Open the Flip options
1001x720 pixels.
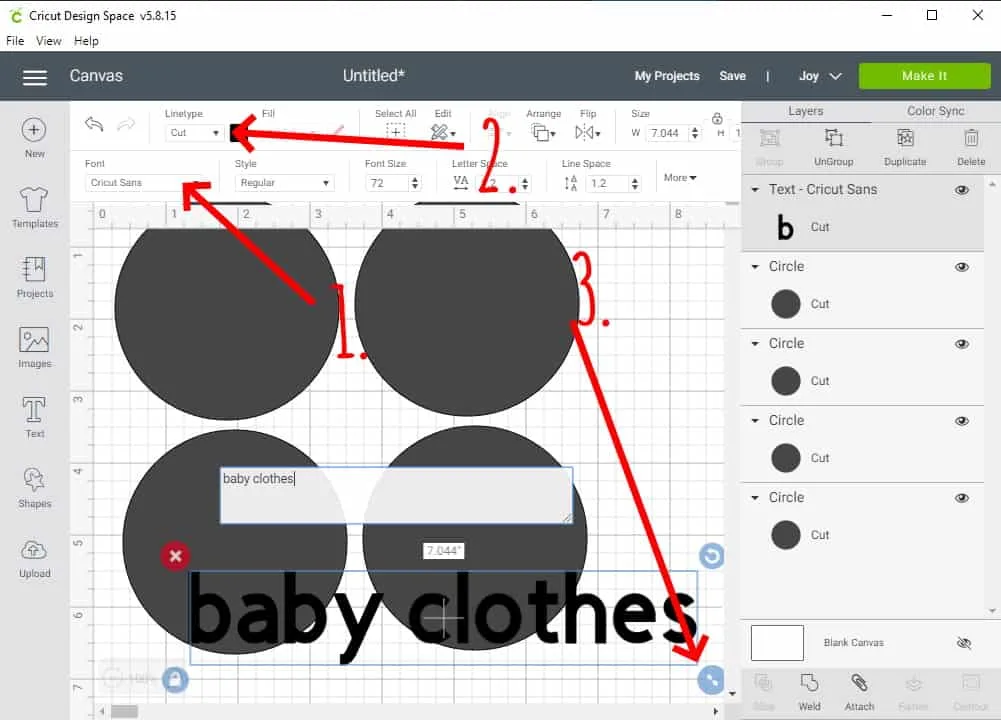[x=587, y=132]
